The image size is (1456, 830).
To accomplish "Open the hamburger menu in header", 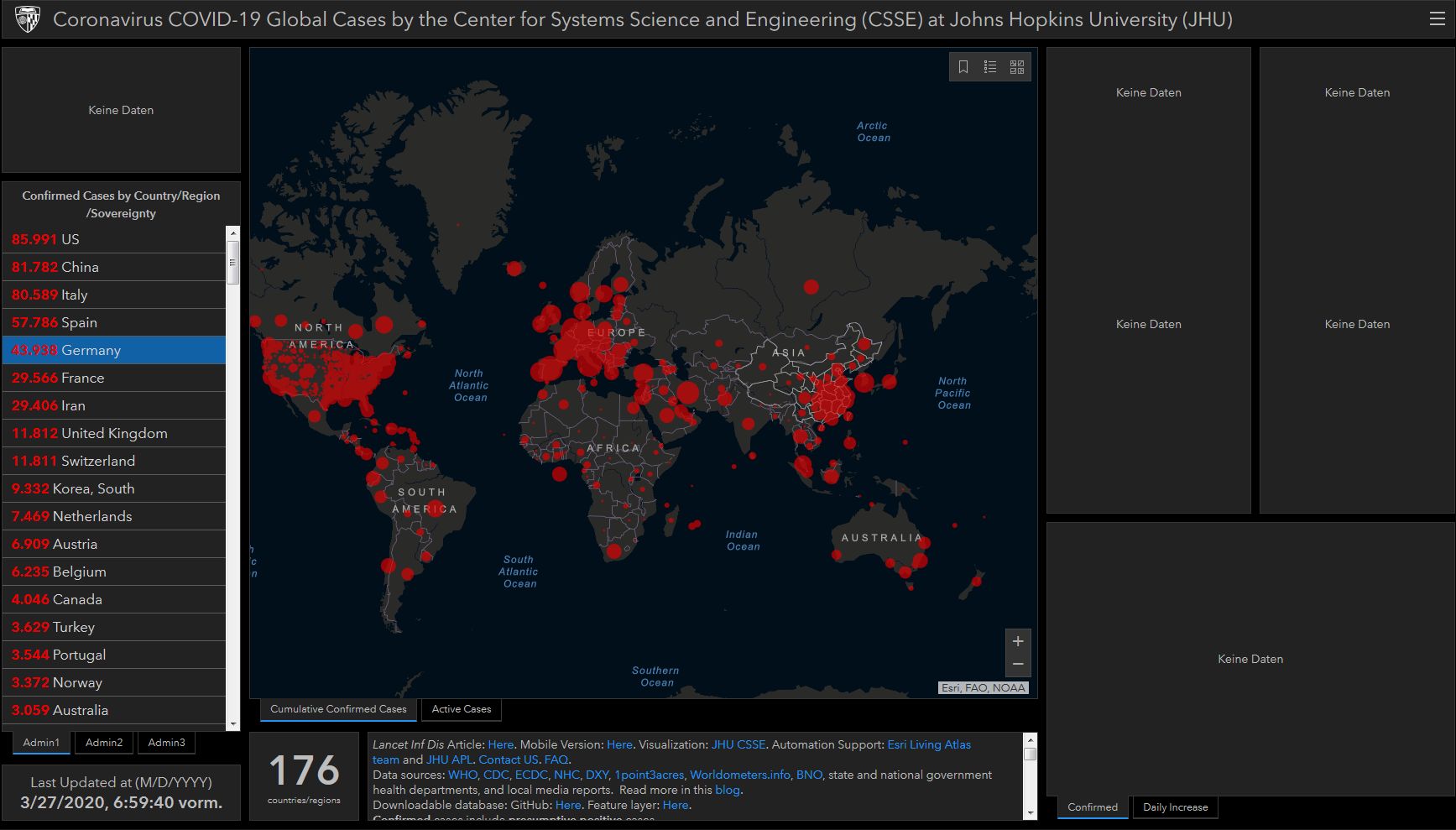I will [x=1437, y=19].
